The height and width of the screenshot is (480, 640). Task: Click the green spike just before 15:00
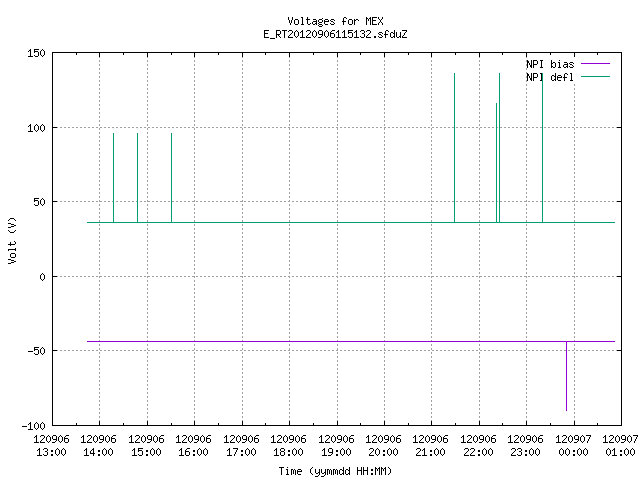pos(138,178)
